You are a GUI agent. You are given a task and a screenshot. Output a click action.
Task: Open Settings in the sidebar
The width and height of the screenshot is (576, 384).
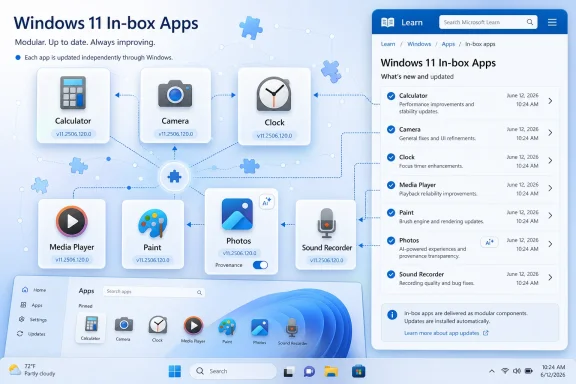tap(33, 320)
